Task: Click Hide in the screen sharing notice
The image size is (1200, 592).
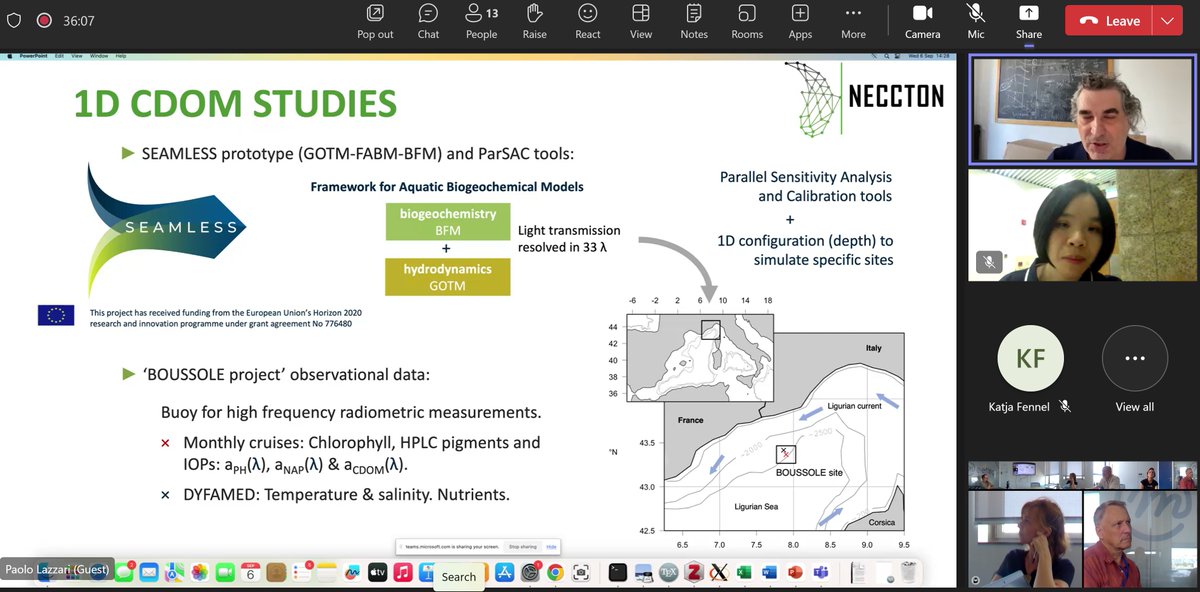Action: click(x=552, y=547)
